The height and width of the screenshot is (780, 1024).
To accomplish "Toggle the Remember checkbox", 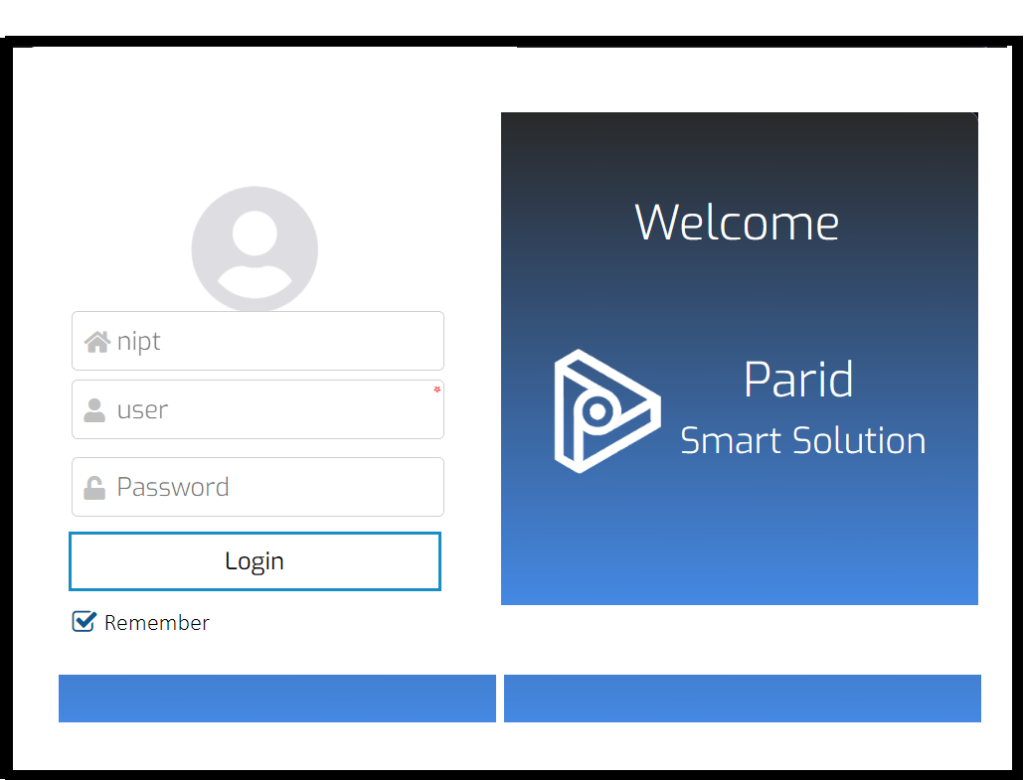I will [x=84, y=621].
